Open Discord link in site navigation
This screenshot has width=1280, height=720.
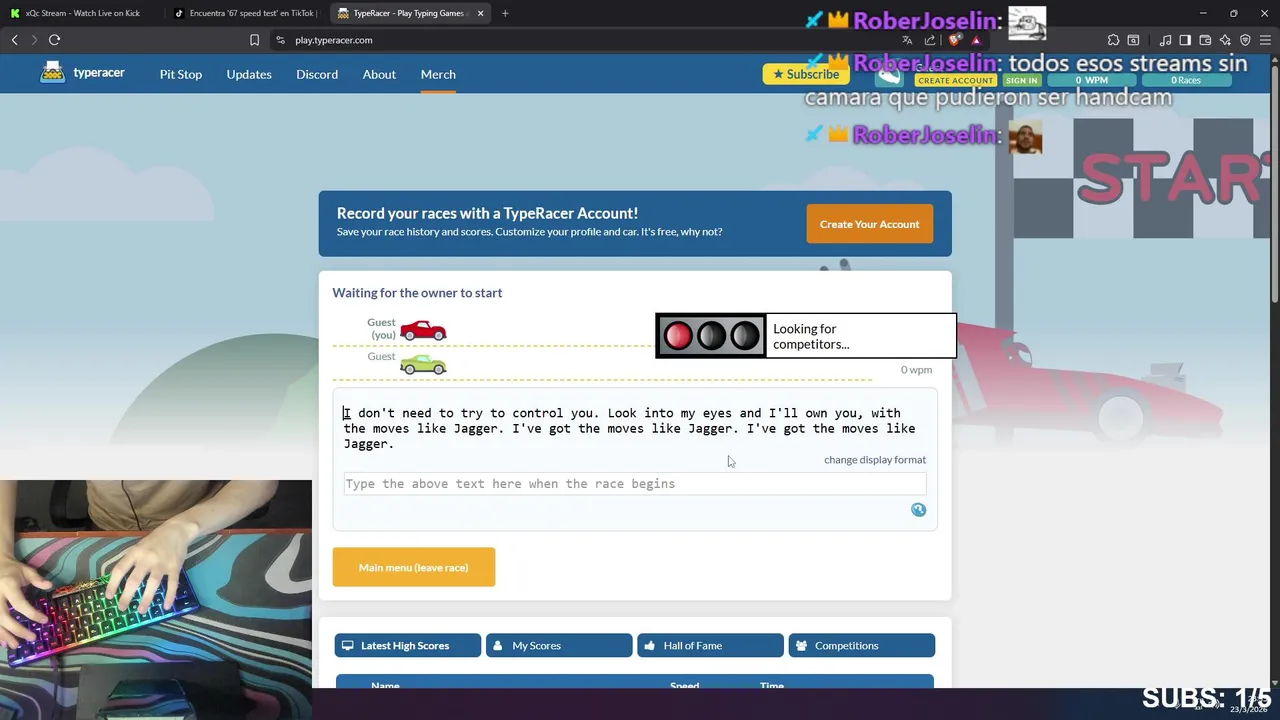pyautogui.click(x=317, y=74)
